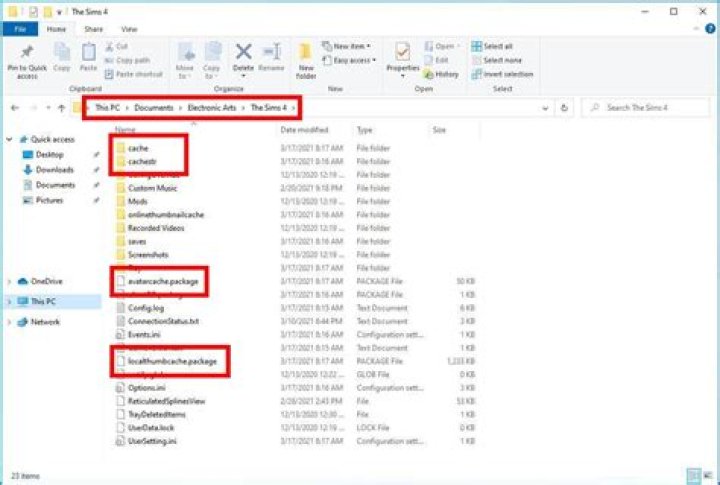Click Paste shortcut in the ribbon
720x485 pixels.
(134, 74)
